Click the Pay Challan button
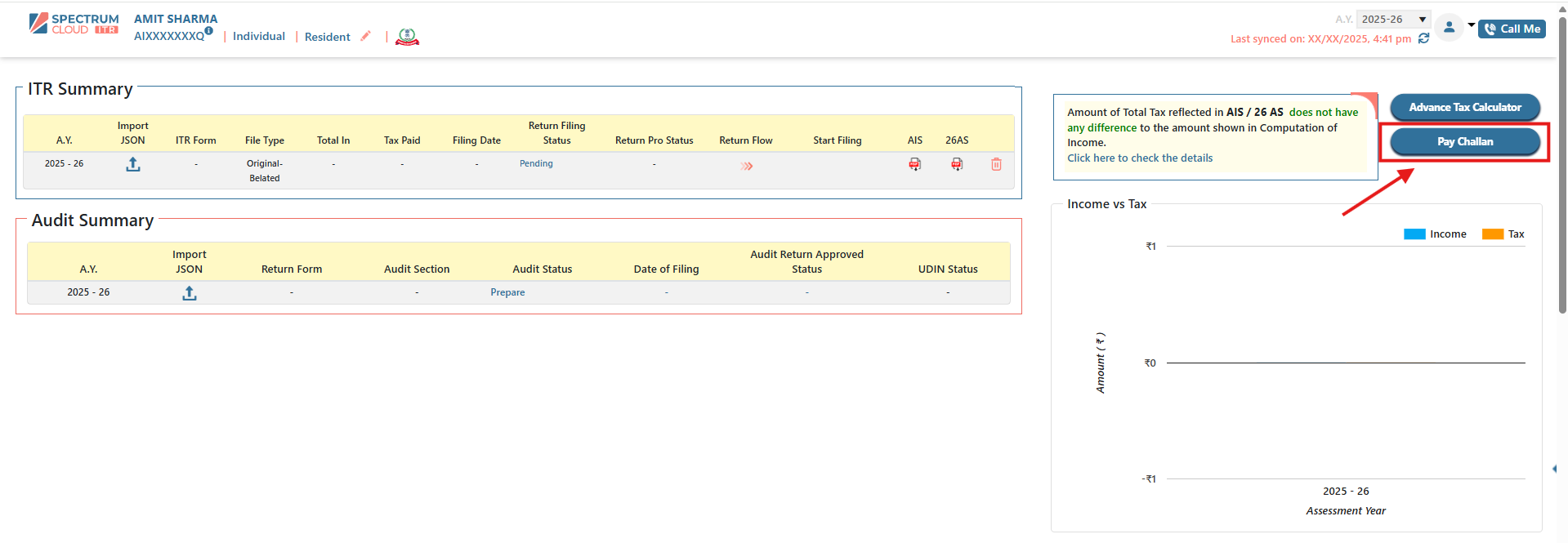Screen dimensions: 1568x543 1464,142
